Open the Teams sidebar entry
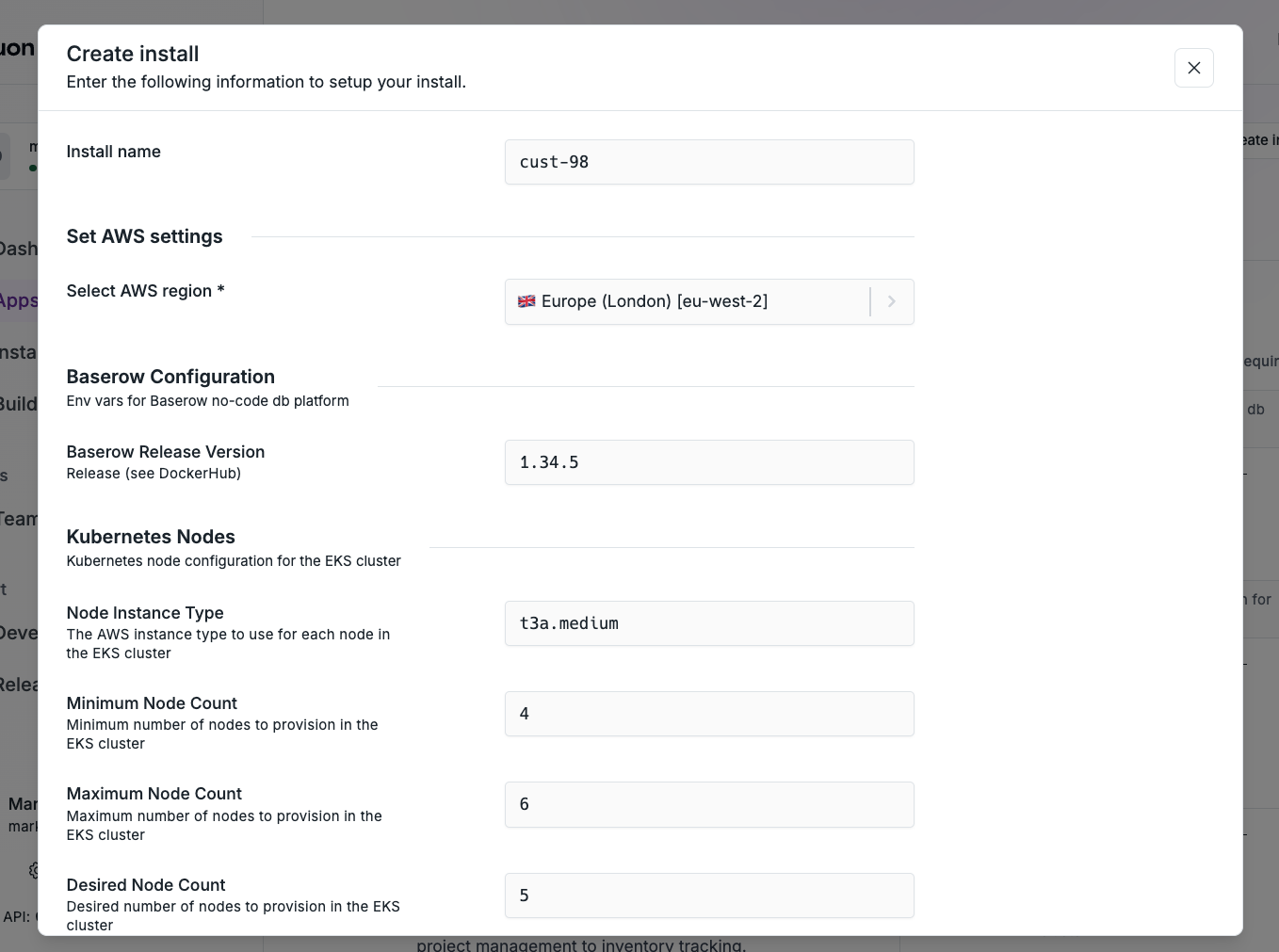Screen dimensions: 1279x952 pos(19,519)
